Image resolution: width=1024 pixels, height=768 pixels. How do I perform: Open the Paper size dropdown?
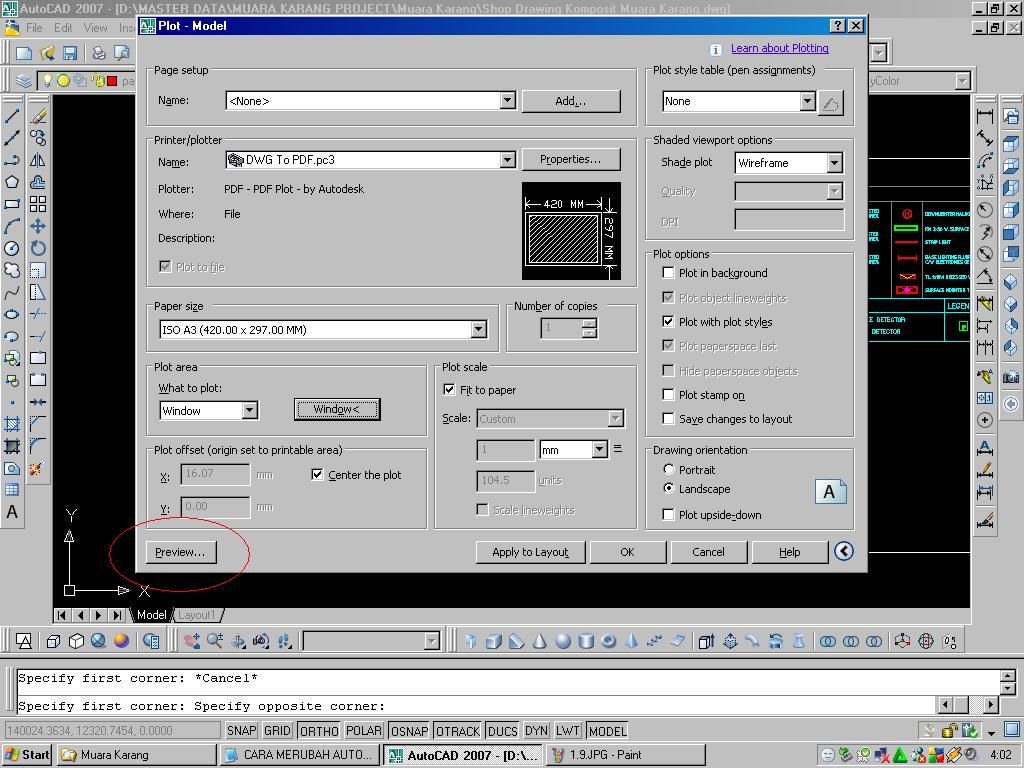click(479, 329)
